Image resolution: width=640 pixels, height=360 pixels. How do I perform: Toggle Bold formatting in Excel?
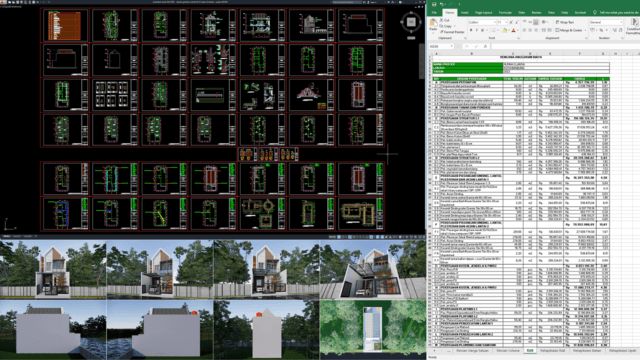[x=471, y=30]
